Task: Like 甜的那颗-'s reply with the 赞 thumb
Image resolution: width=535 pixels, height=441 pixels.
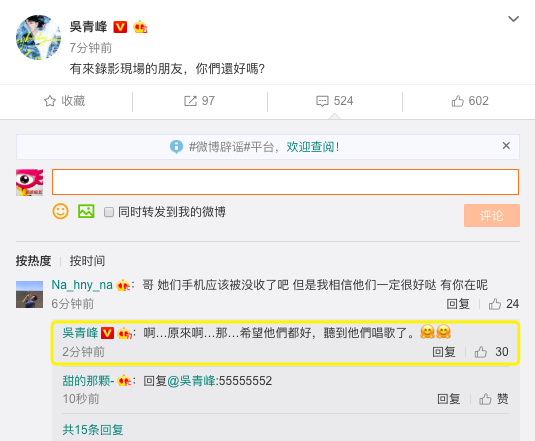Action: [494, 399]
